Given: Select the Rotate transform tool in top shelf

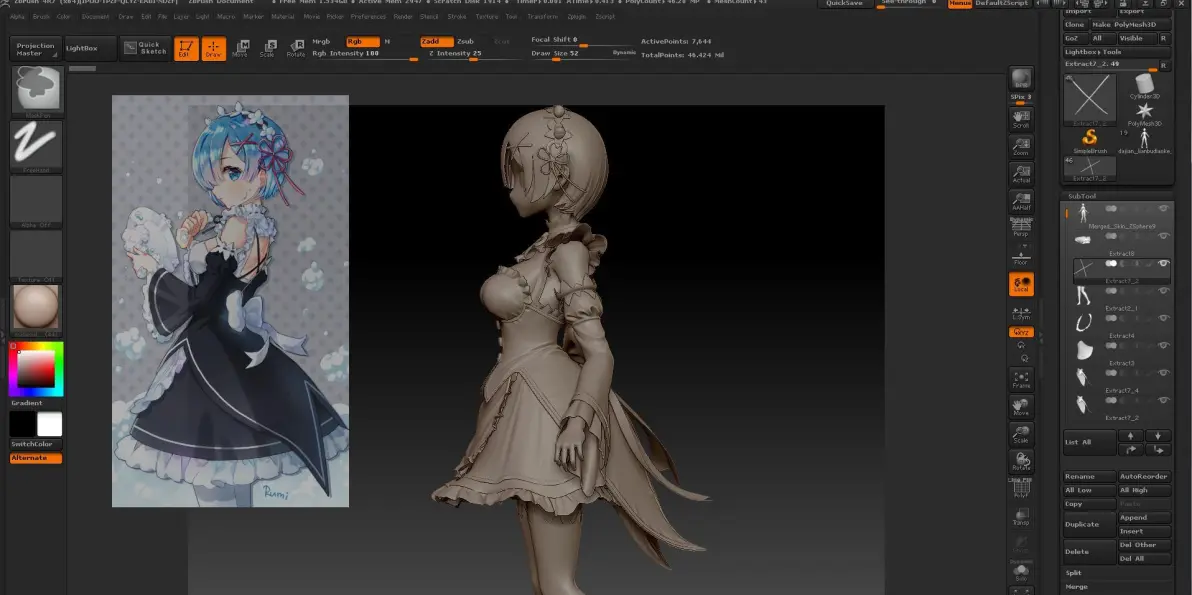Looking at the screenshot, I should tap(296, 49).
